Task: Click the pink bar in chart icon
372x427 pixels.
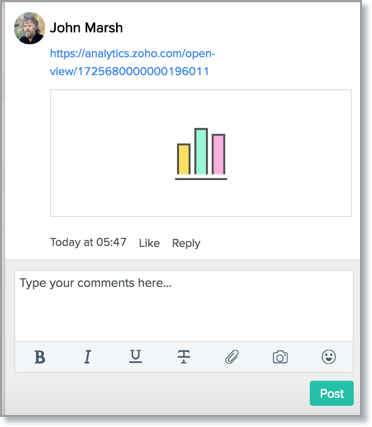Action: (219, 154)
